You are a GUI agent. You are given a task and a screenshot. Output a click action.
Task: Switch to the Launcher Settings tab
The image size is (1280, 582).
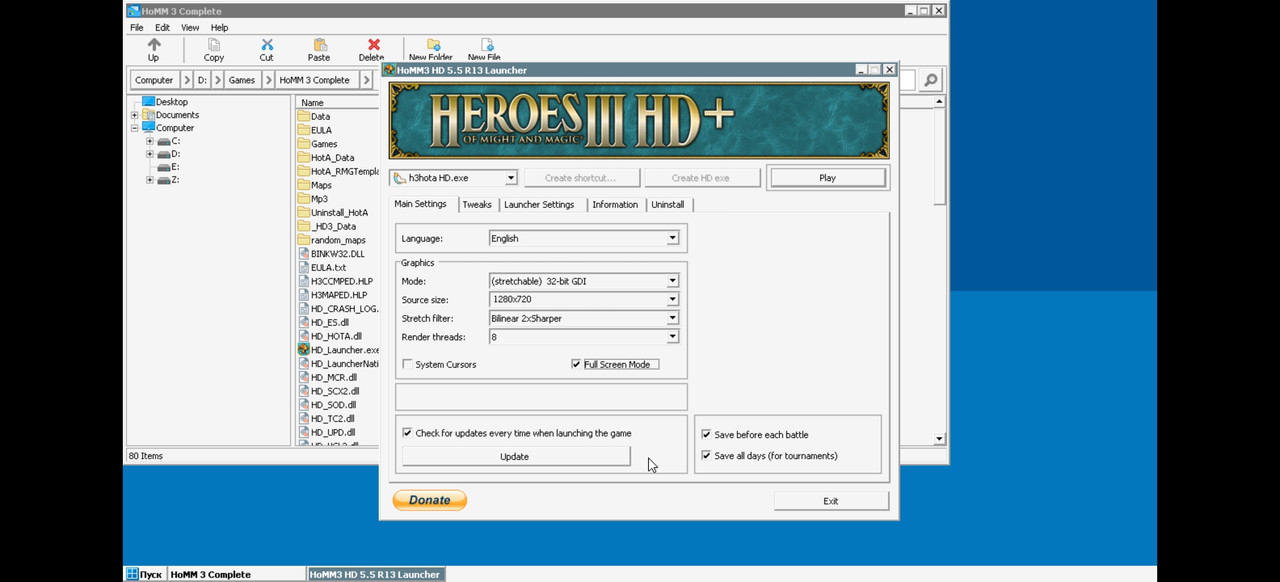coord(539,204)
